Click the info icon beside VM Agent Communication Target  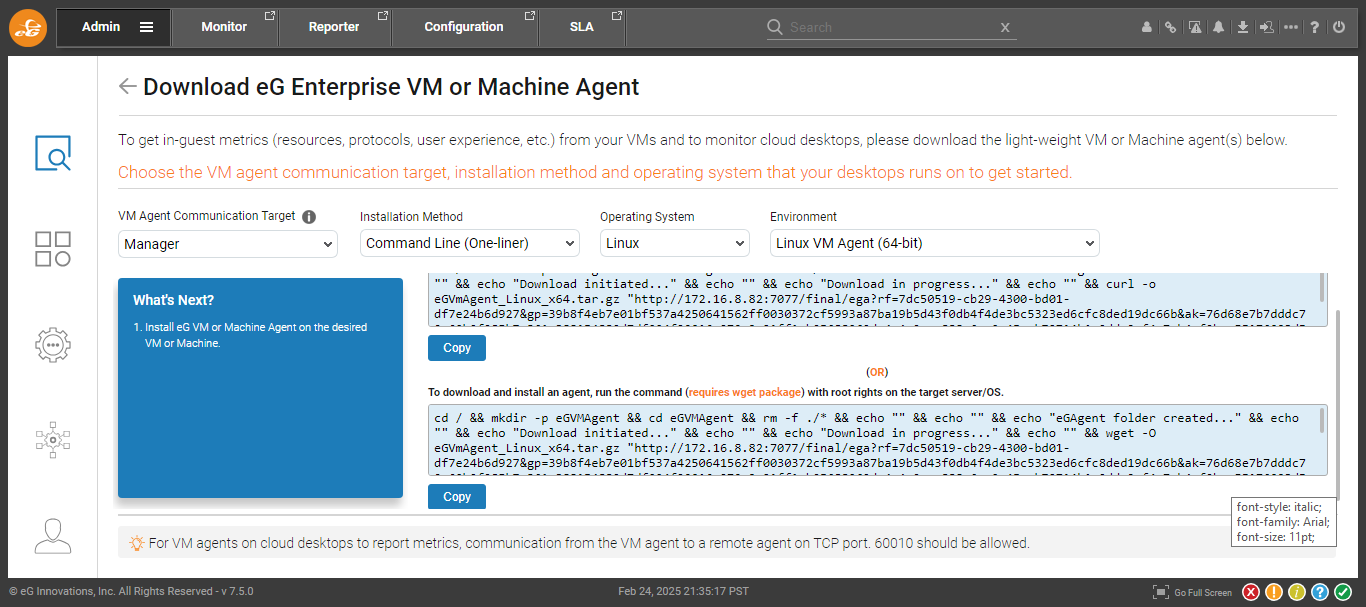[x=309, y=217]
